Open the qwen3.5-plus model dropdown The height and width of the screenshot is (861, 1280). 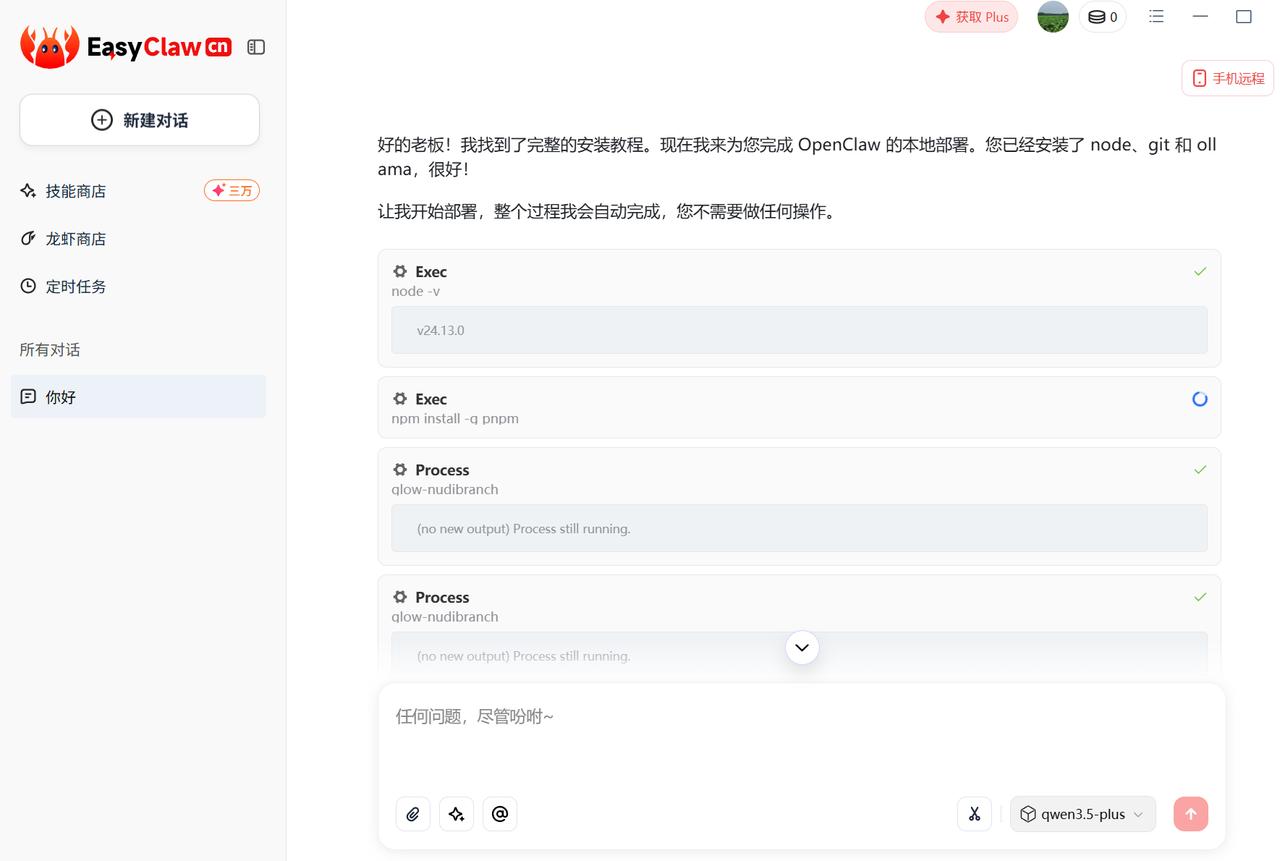coord(1083,814)
